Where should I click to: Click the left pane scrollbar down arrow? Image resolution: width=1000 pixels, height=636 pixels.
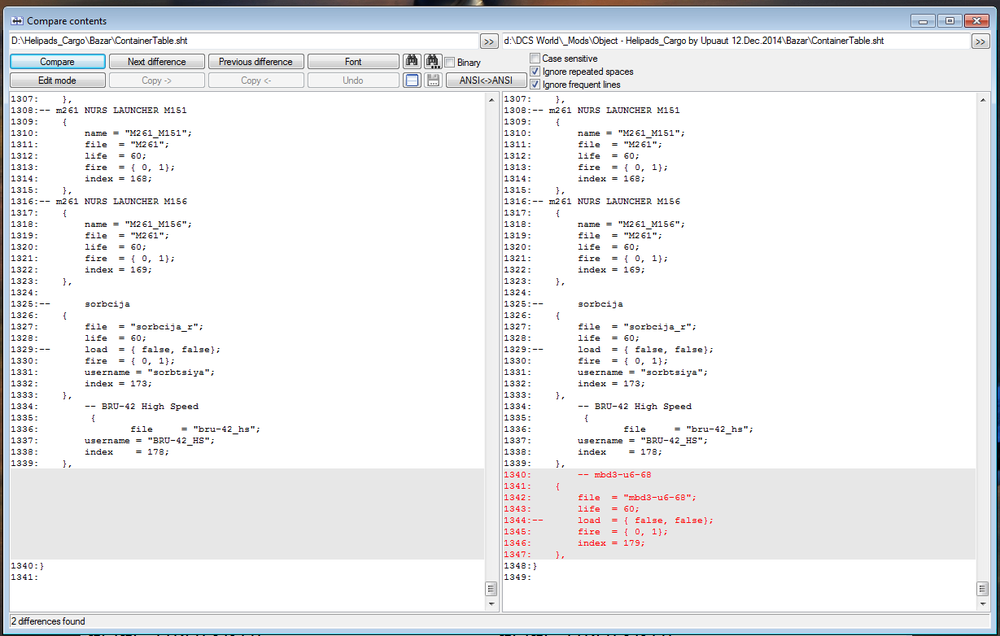(x=491, y=603)
